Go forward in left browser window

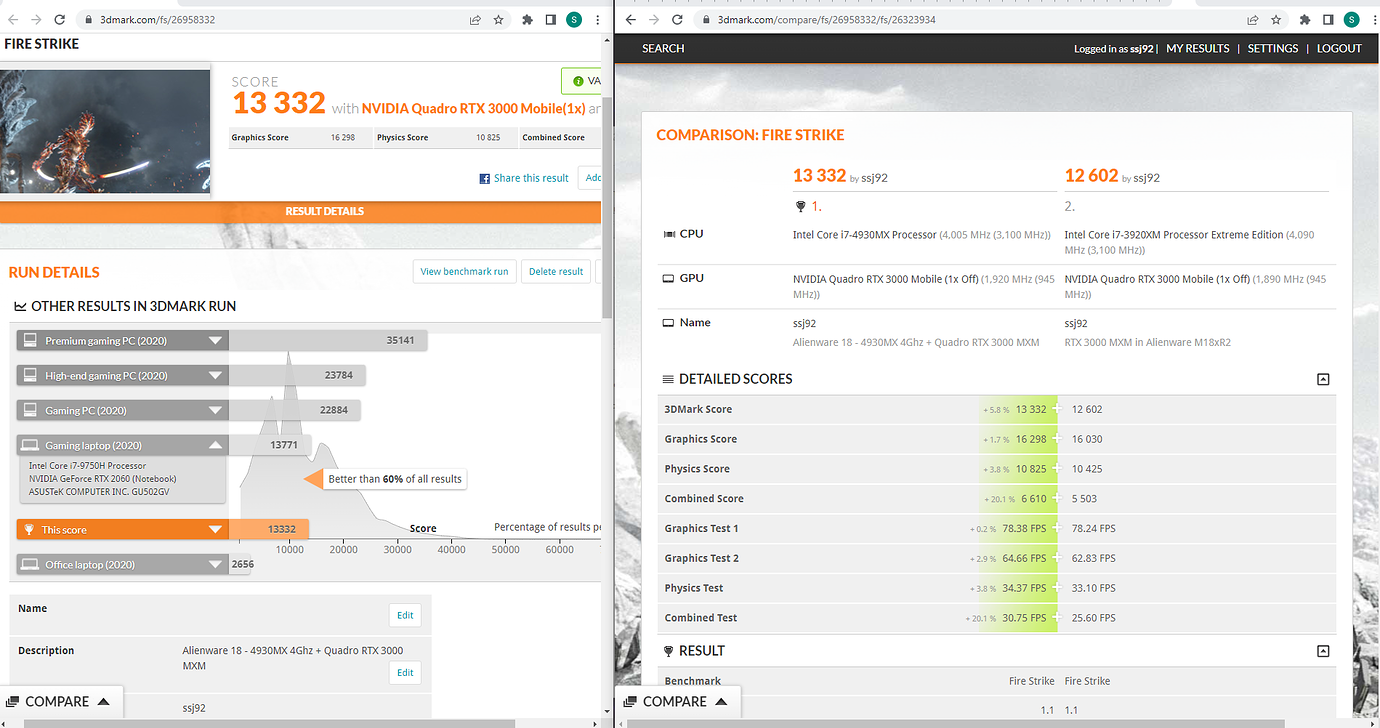35,19
